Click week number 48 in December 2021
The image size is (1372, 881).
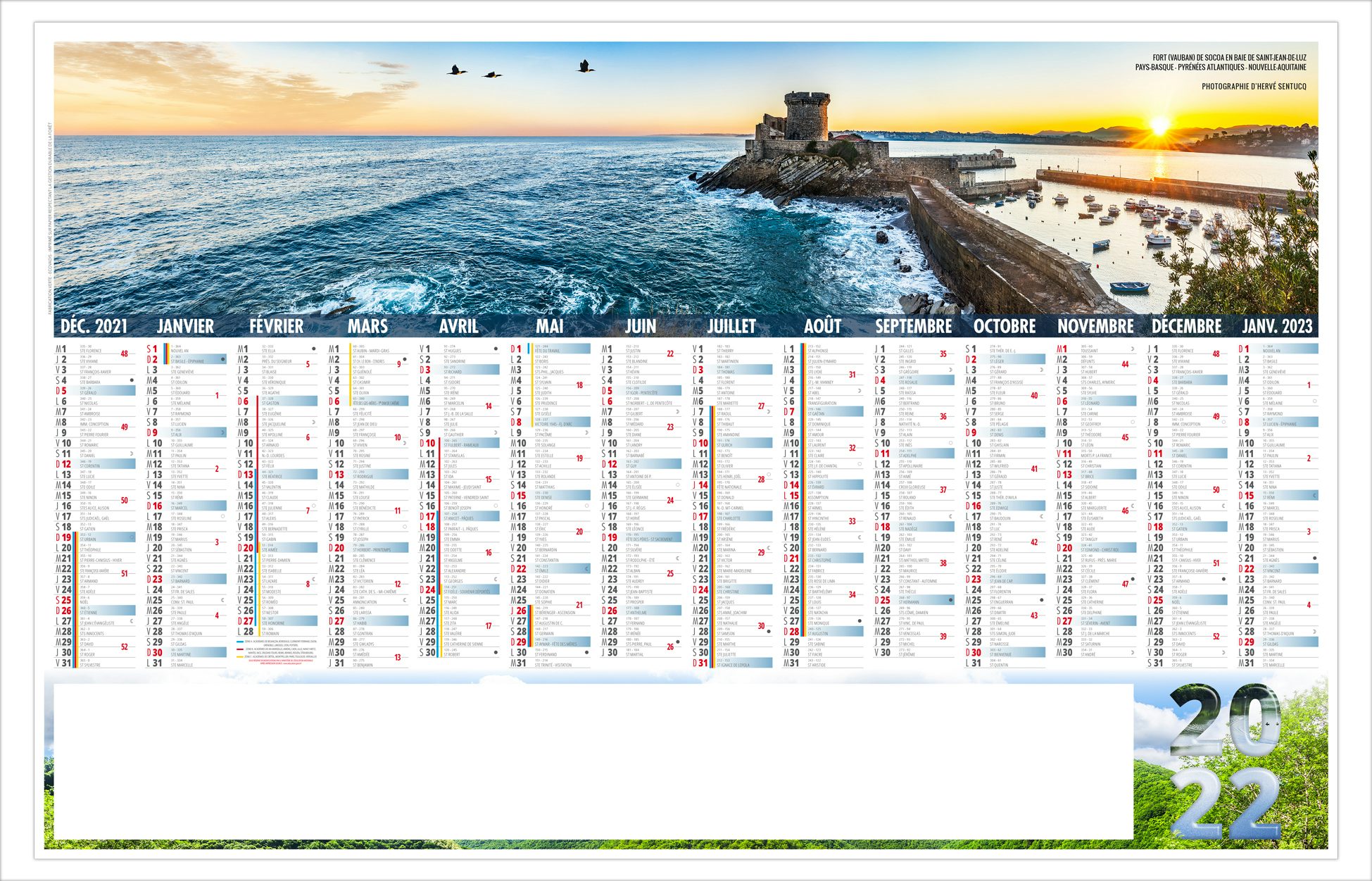pyautogui.click(x=124, y=354)
